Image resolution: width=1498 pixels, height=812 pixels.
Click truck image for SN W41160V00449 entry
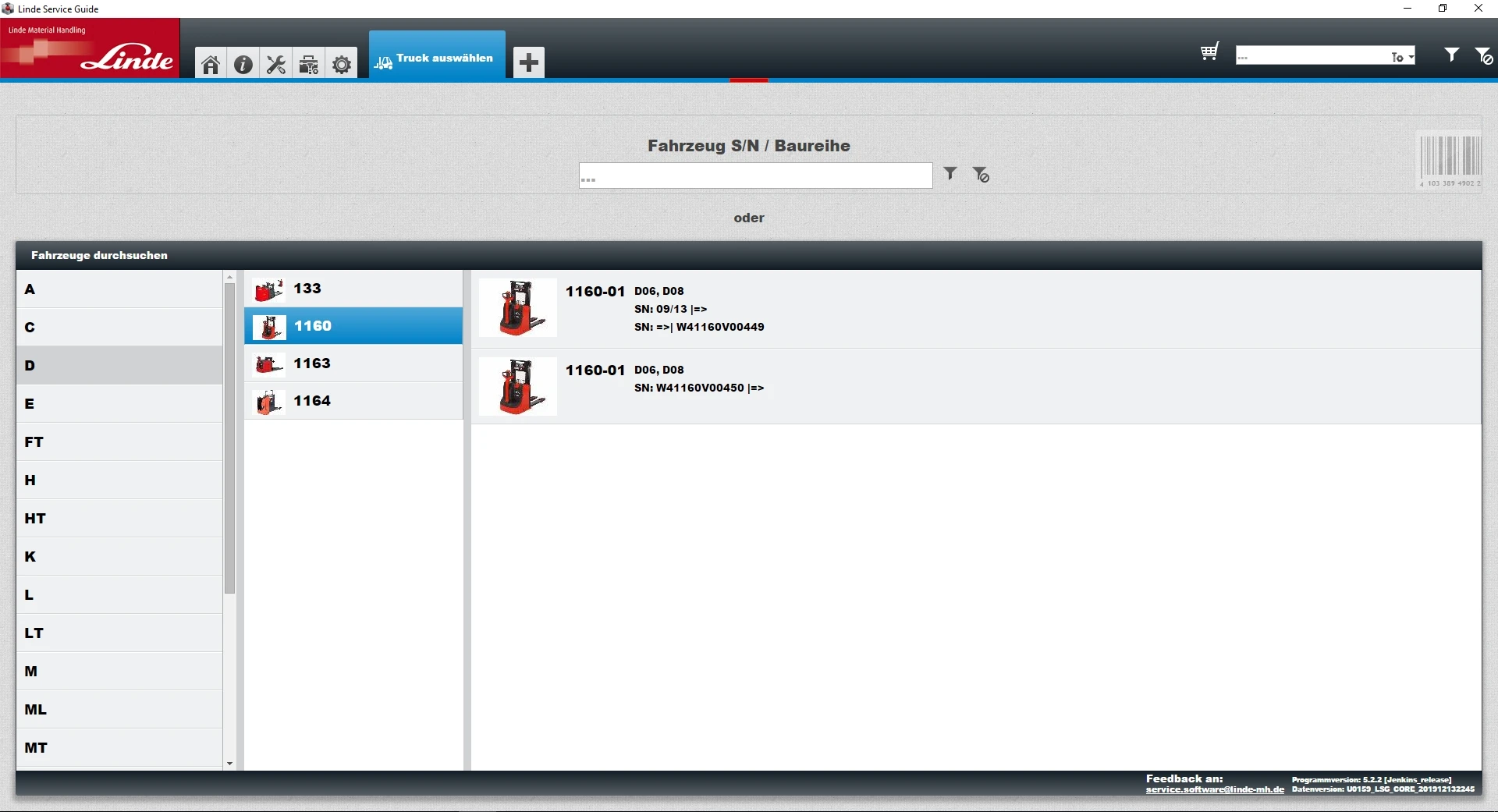coord(518,308)
